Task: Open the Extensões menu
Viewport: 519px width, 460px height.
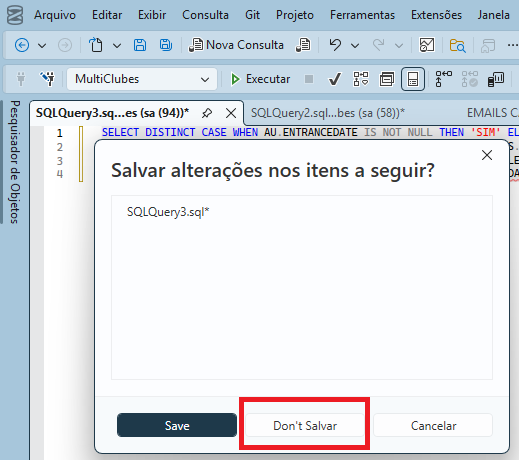Action: click(436, 15)
